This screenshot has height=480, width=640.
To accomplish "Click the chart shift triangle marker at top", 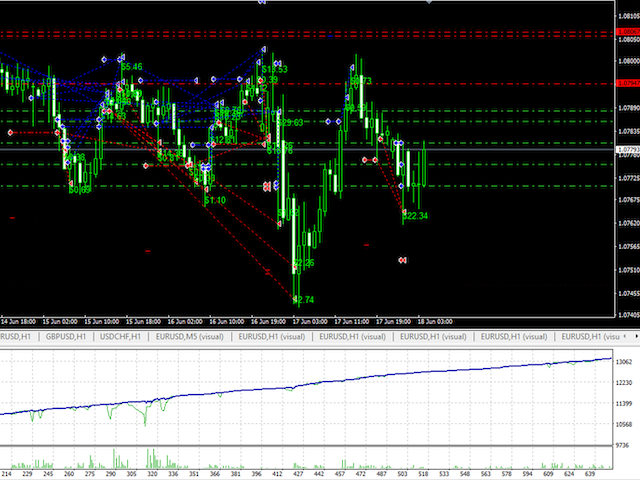I will click(429, 2).
